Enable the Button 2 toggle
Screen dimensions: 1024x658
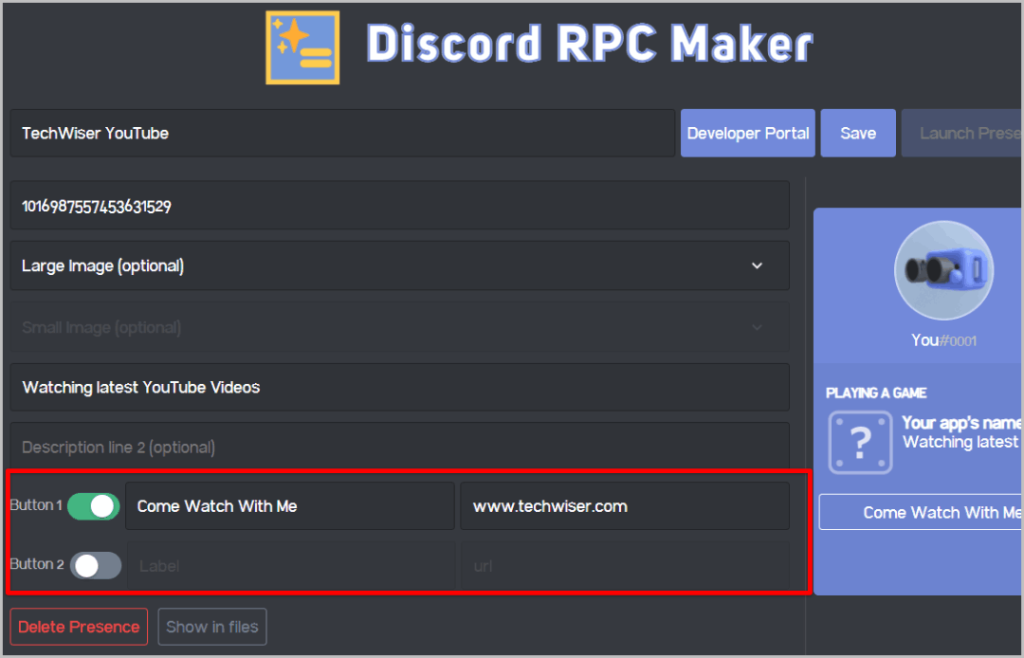(95, 565)
